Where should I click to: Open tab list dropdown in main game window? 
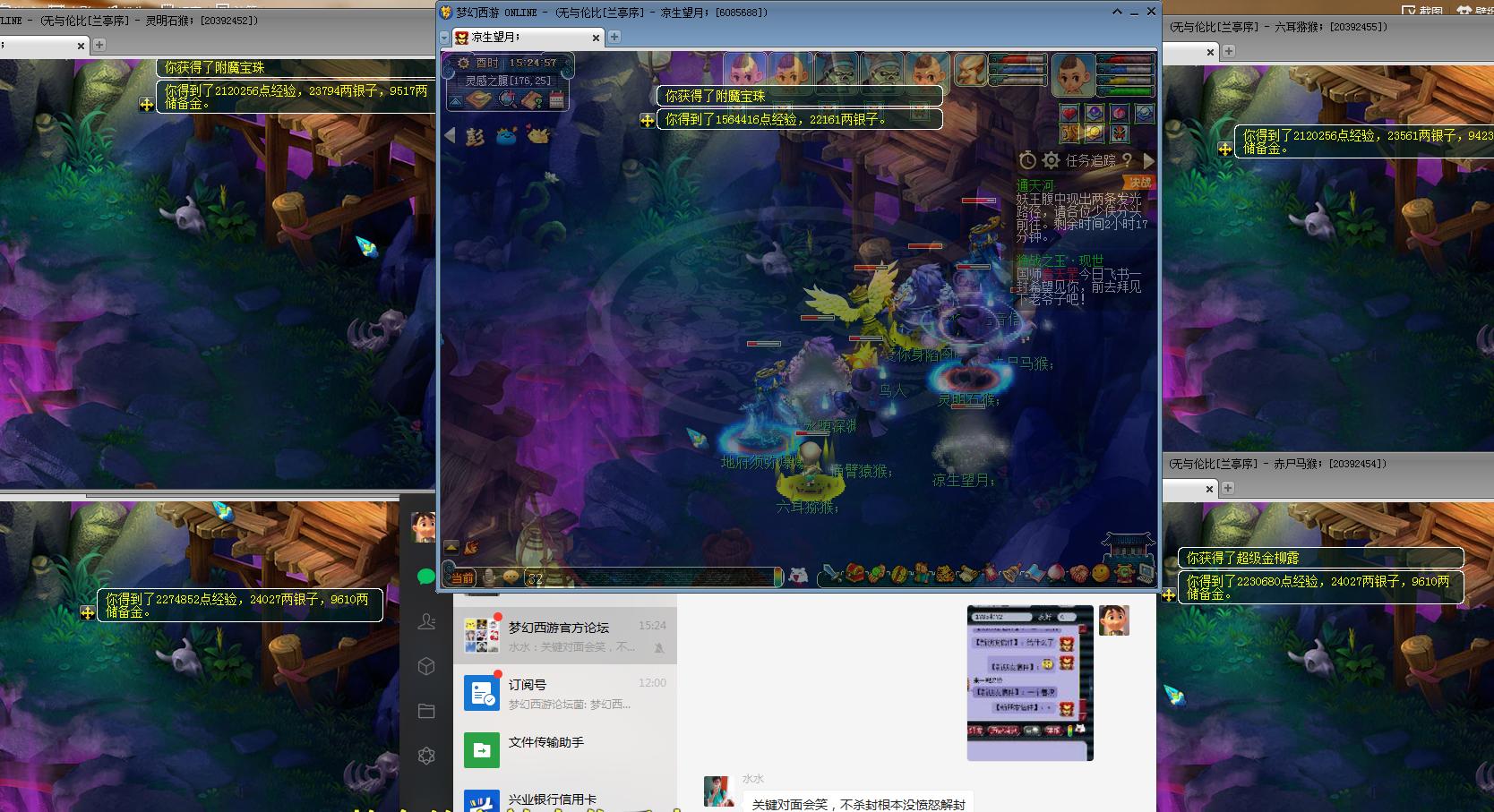coord(444,38)
